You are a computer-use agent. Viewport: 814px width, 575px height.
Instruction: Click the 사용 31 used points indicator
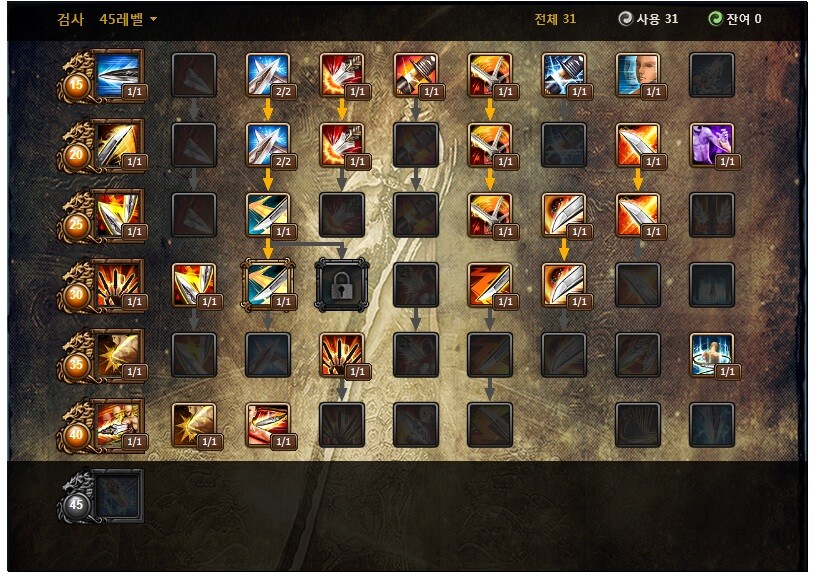(648, 19)
